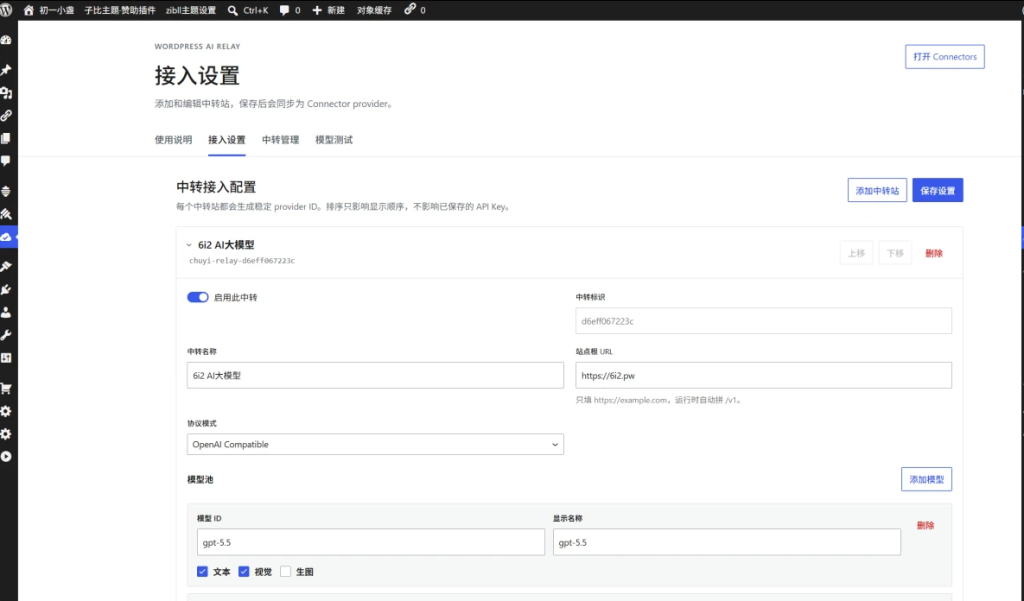Click the 下移 button
The image size is (1024, 601).
(x=895, y=253)
